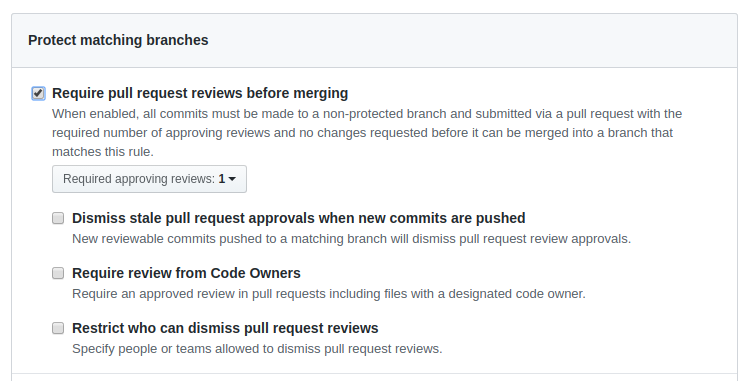Viewport: 753px width, 381px height.
Task: Click the 'Require pull request reviews before merging' label
Action: (200, 93)
